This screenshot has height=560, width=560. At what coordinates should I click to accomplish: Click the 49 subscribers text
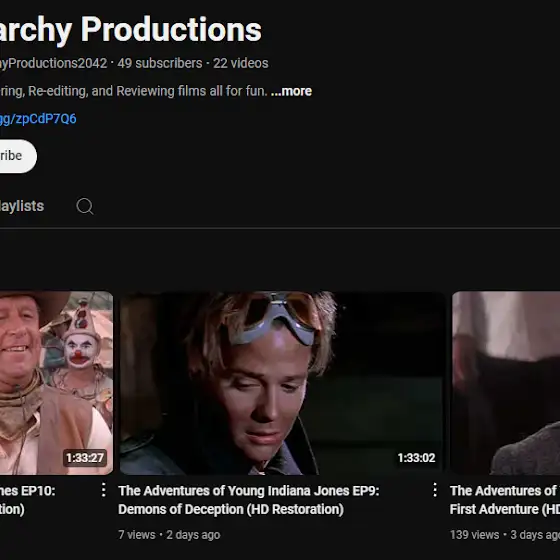point(160,63)
